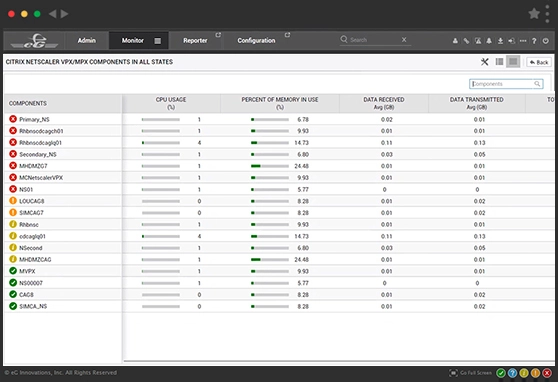Pop out Reporter in new window icon
Viewport: 558px width, 382px height.
(x=218, y=35)
